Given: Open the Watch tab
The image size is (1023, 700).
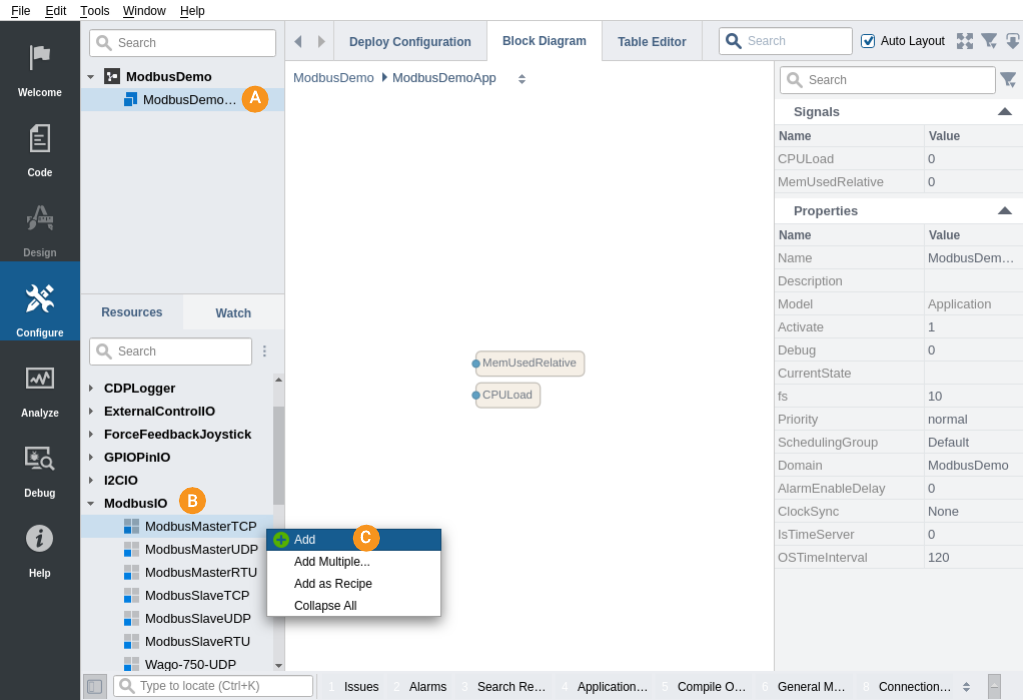Looking at the screenshot, I should click(x=233, y=313).
